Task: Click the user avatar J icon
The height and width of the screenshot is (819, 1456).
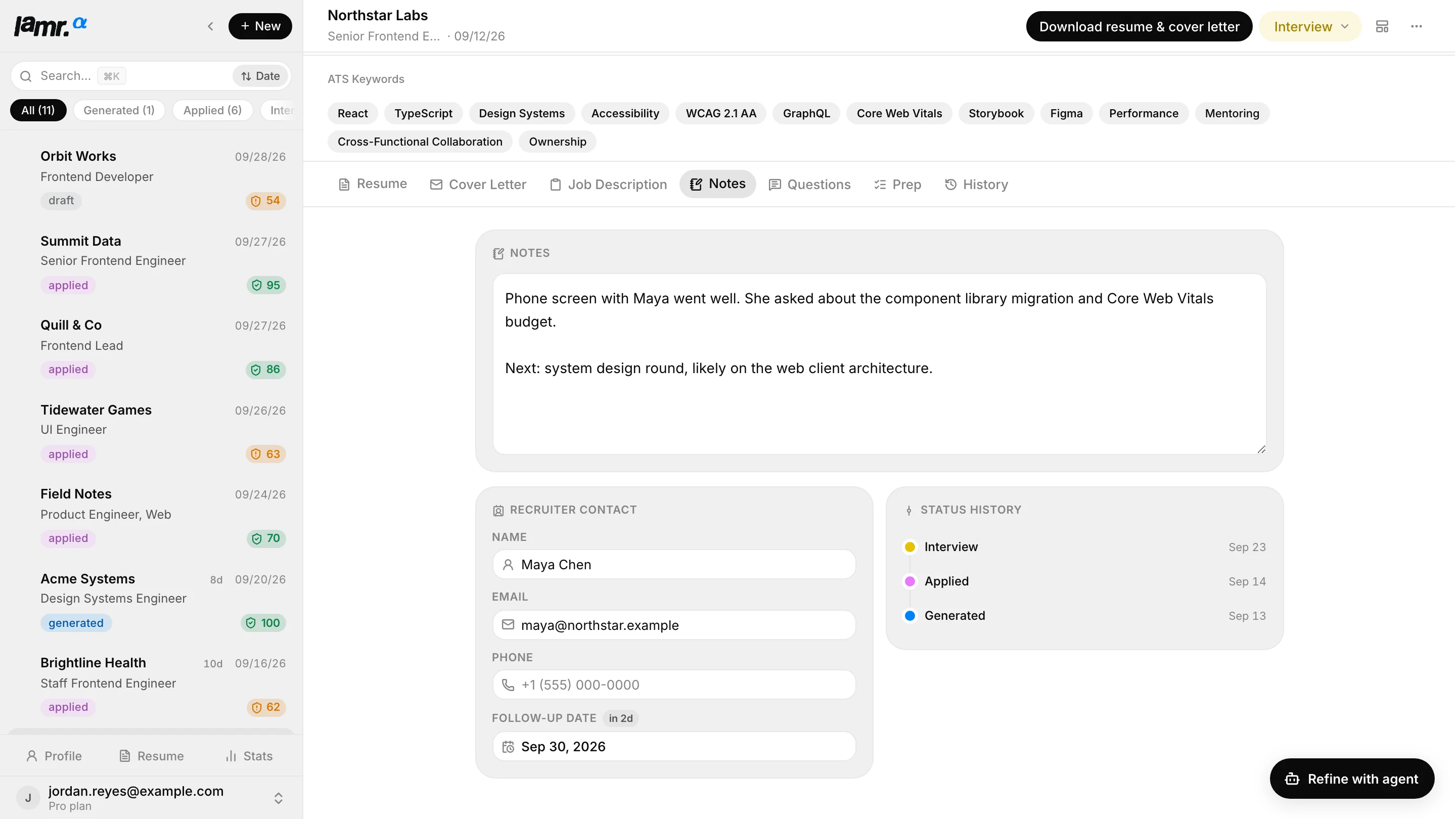Action: pyautogui.click(x=28, y=798)
